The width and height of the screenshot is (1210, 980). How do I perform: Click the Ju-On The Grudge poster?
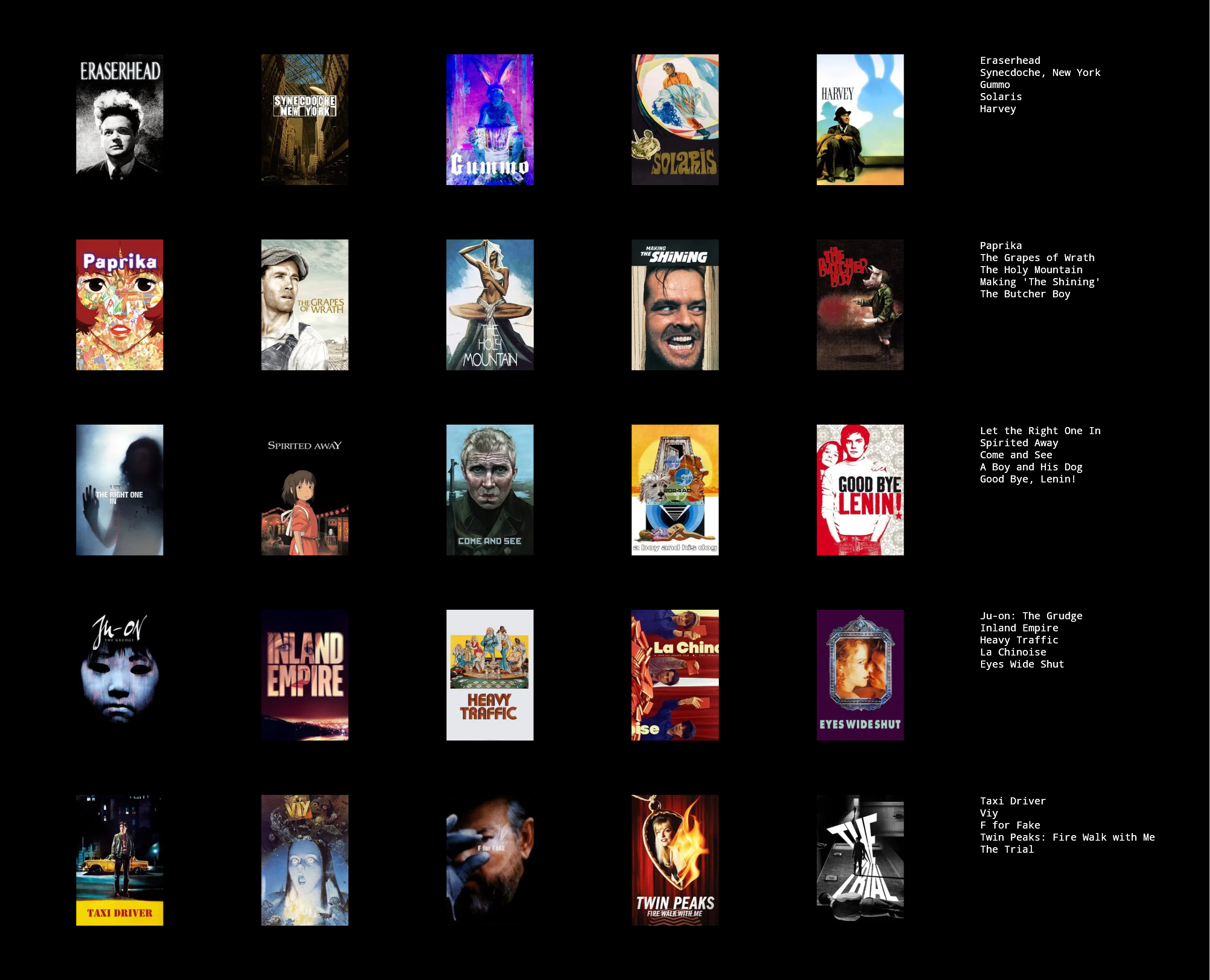[120, 675]
